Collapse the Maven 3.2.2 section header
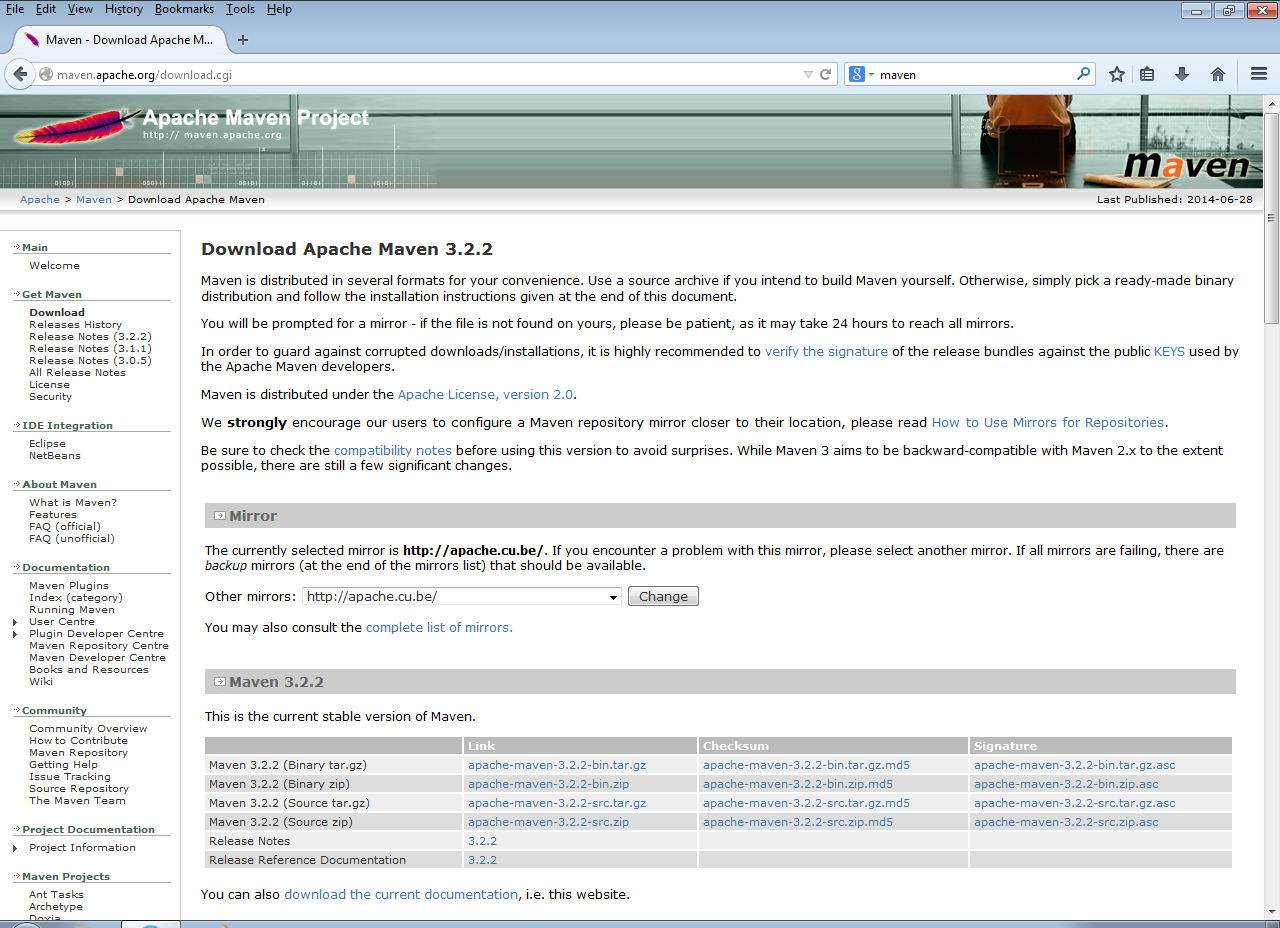This screenshot has height=928, width=1280. pos(219,681)
